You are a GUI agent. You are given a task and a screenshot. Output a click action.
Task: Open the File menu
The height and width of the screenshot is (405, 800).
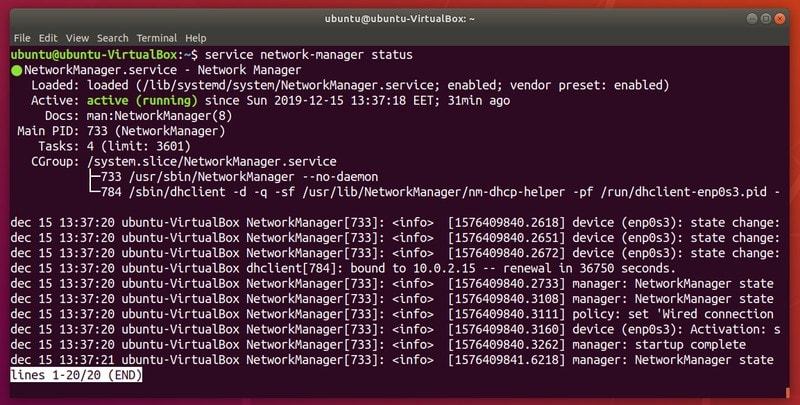(22, 37)
